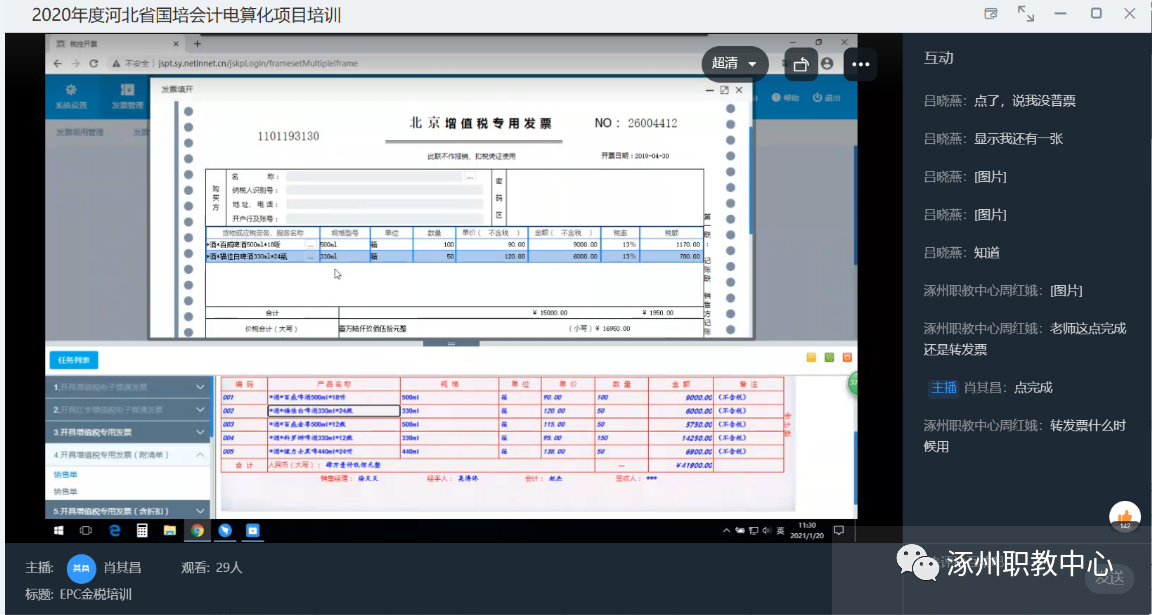This screenshot has width=1152, height=615.
Task: Show hidden tray icons chevron
Action: tap(727, 531)
